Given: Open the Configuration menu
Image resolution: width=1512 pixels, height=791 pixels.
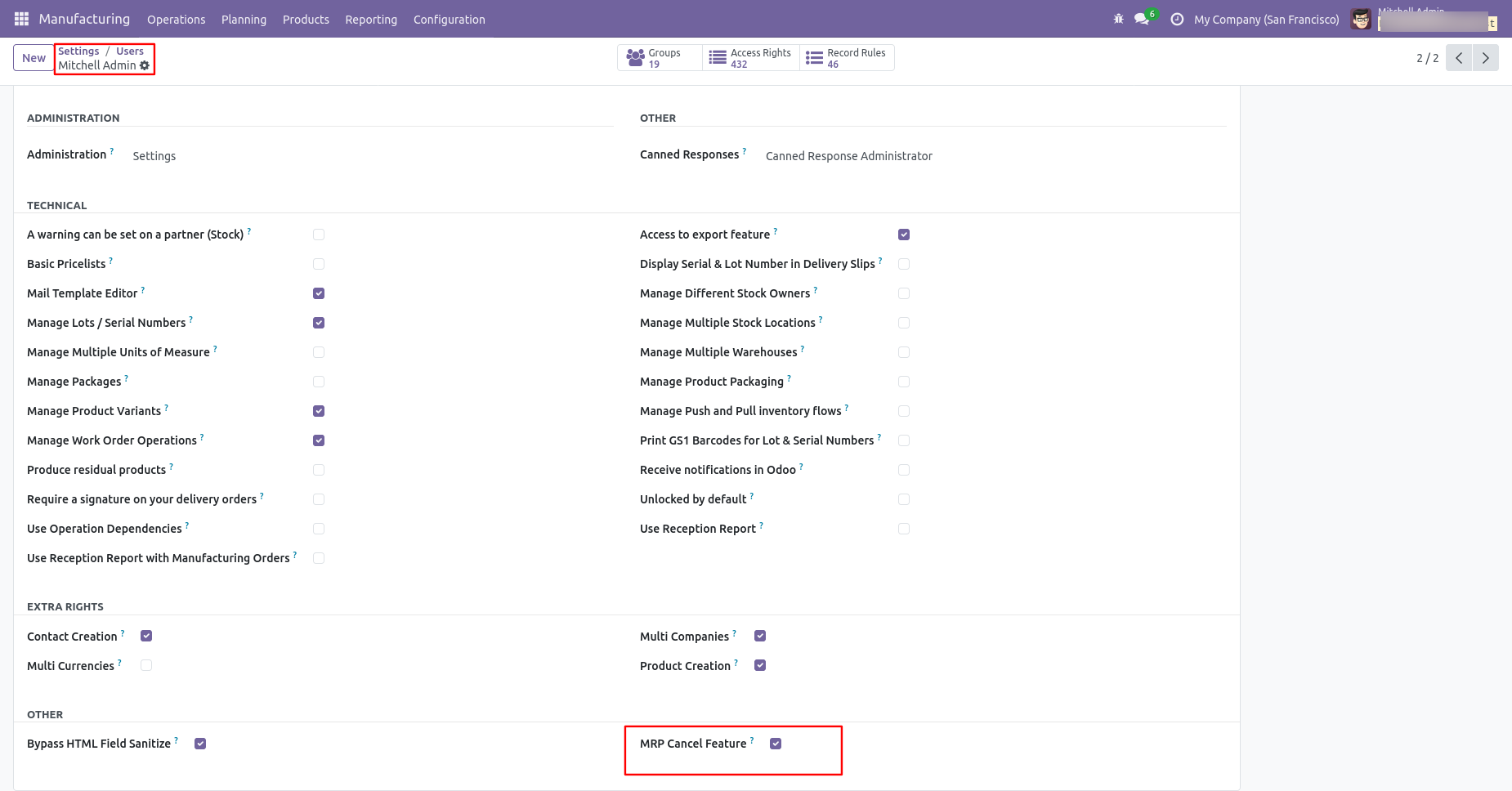Looking at the screenshot, I should [450, 20].
